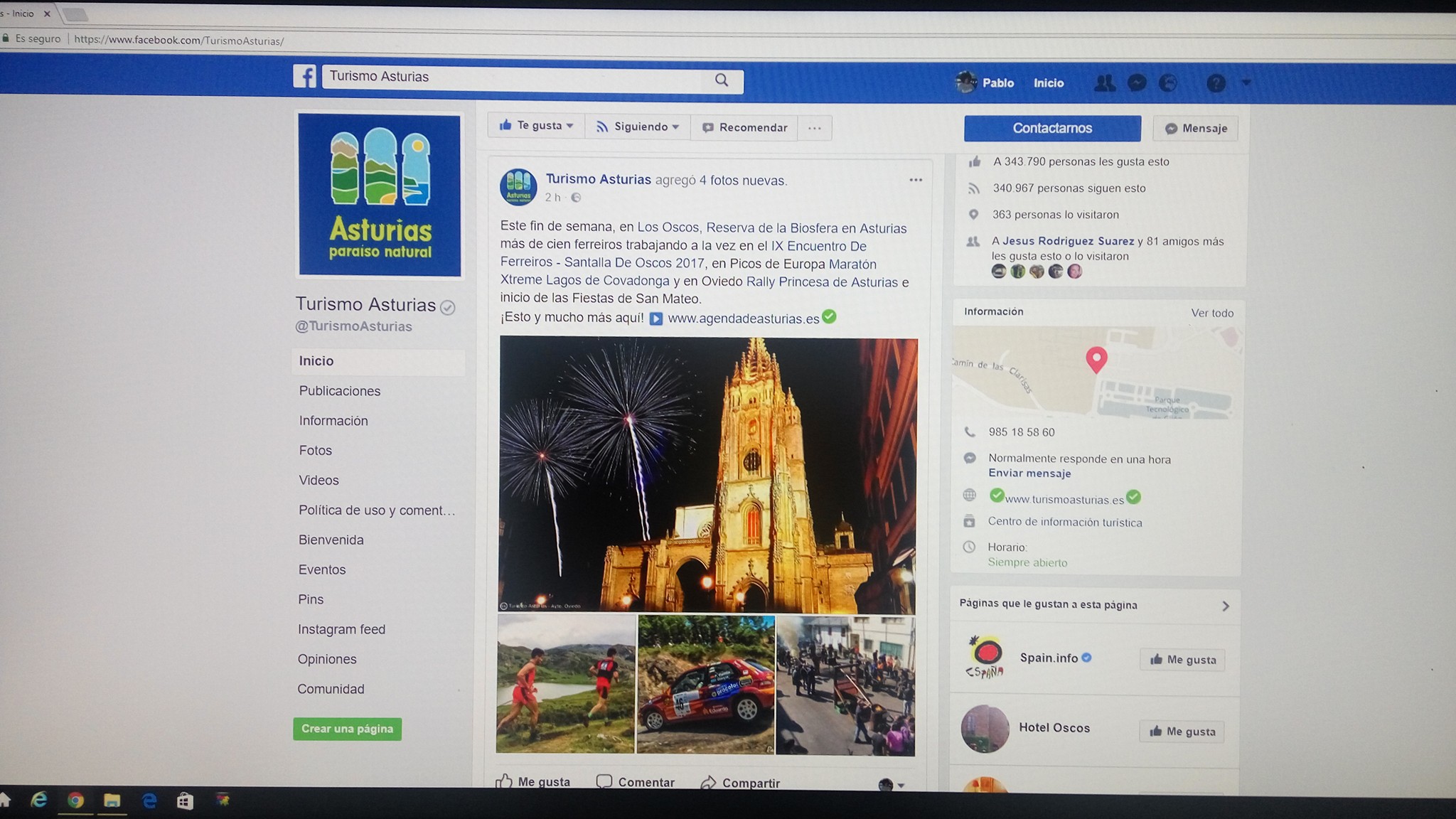The width and height of the screenshot is (1456, 819).
Task: Open Política de uso y coment… section
Action: 377,510
